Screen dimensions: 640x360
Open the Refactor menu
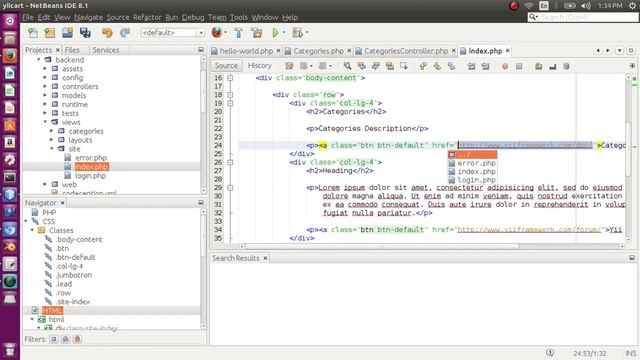147,17
